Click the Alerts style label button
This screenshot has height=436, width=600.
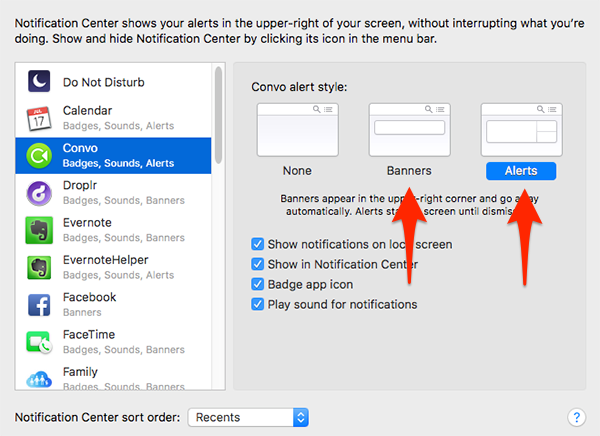pyautogui.click(x=520, y=171)
